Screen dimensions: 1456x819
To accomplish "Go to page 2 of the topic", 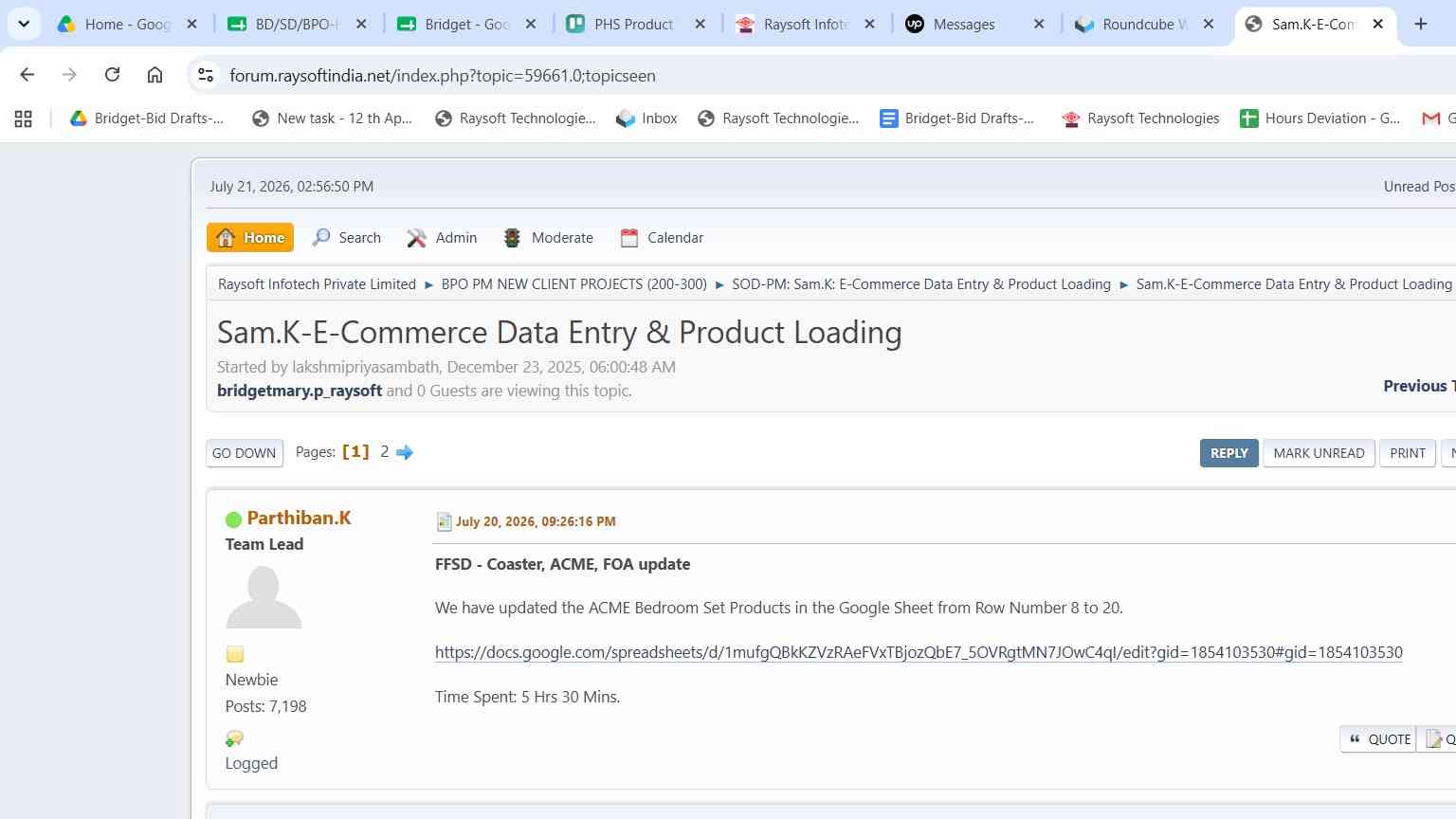I will pos(385,452).
